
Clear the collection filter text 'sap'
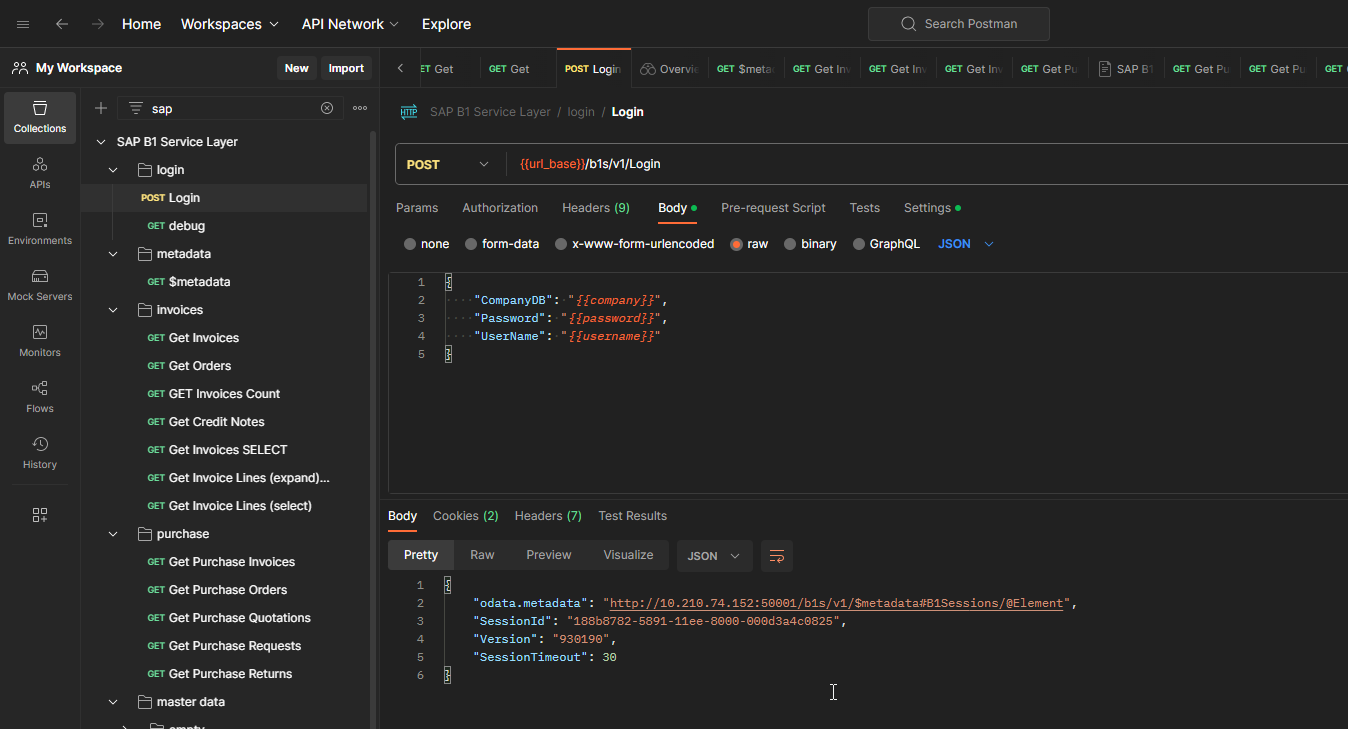pos(327,108)
